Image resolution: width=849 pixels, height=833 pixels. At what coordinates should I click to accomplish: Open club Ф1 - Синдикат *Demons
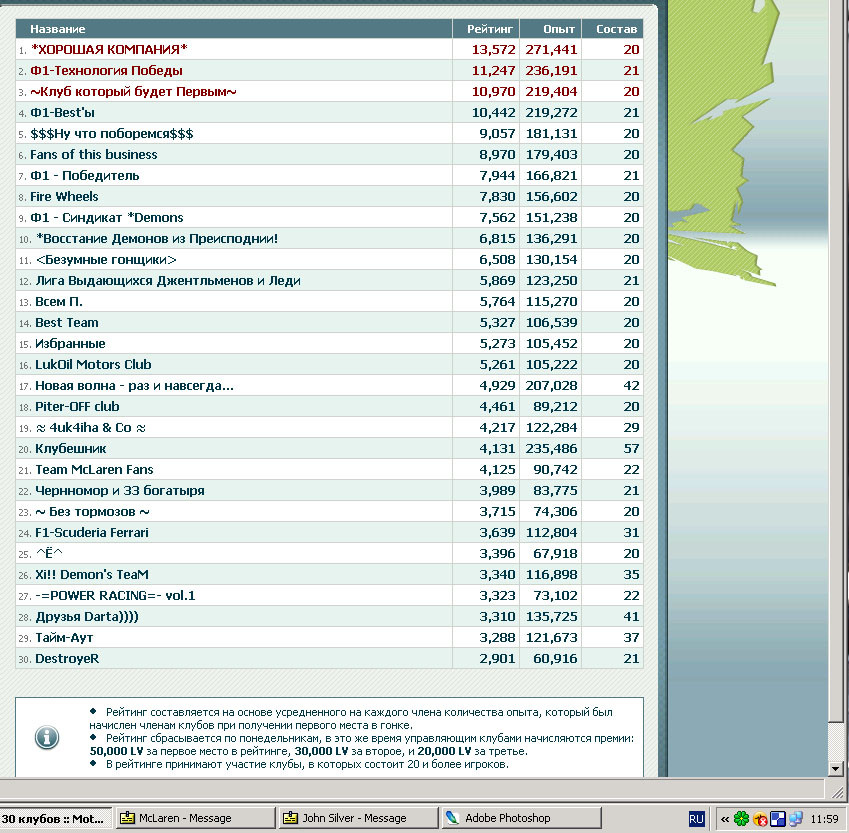tap(107, 218)
